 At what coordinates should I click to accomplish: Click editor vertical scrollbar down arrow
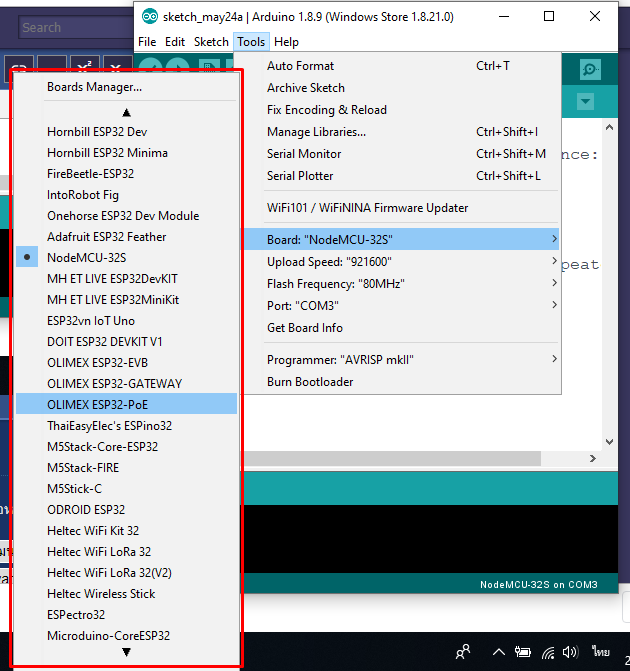pyautogui.click(x=609, y=442)
